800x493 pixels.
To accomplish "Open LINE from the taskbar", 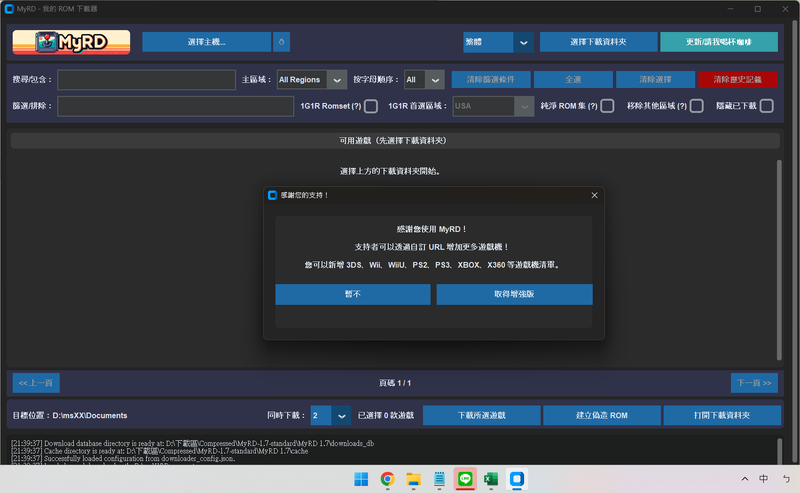I will 465,479.
